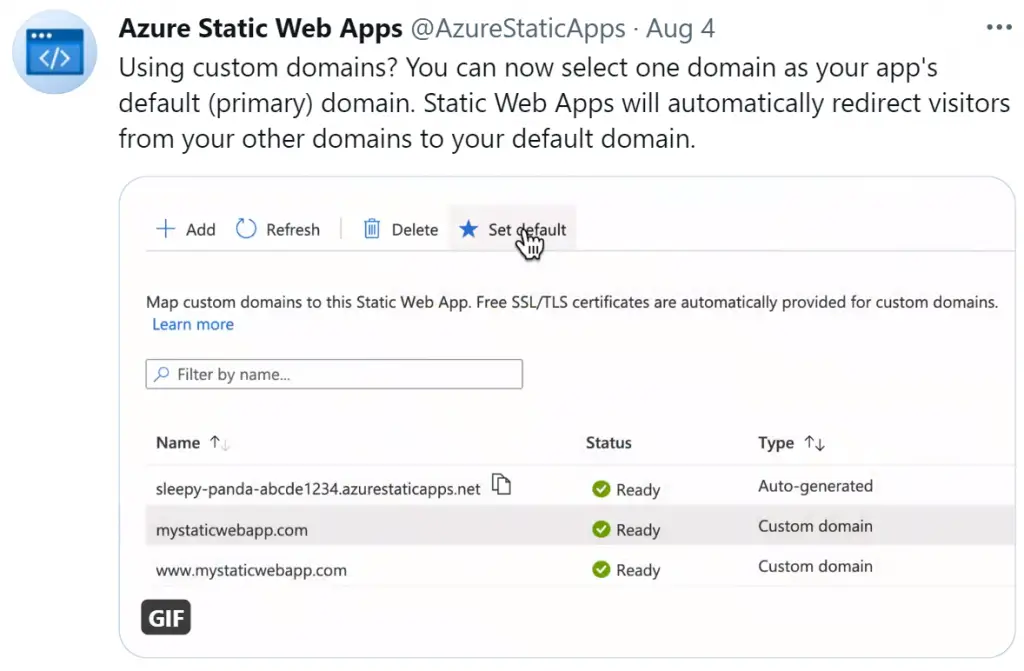Click the Status column header
This screenshot has height=671, width=1024.
coord(609,443)
